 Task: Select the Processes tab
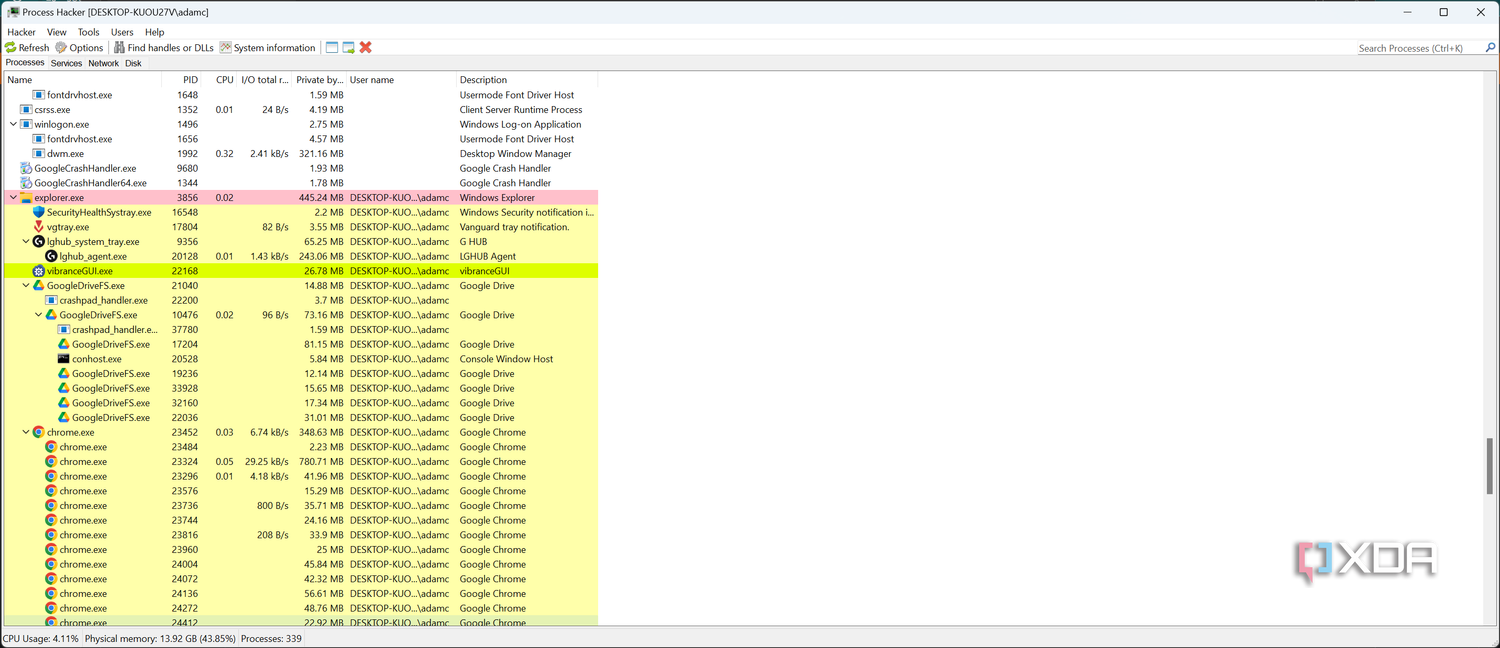point(25,62)
